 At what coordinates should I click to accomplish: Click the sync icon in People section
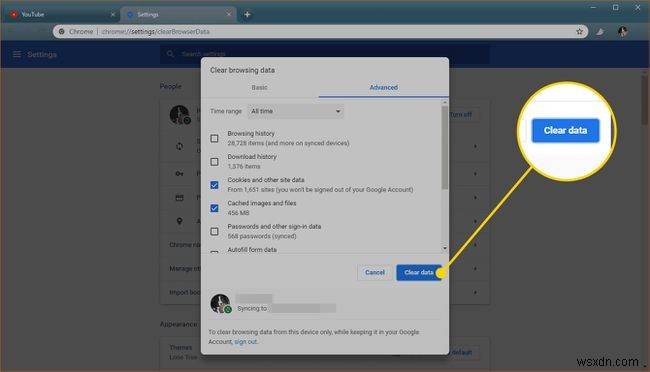click(x=179, y=146)
